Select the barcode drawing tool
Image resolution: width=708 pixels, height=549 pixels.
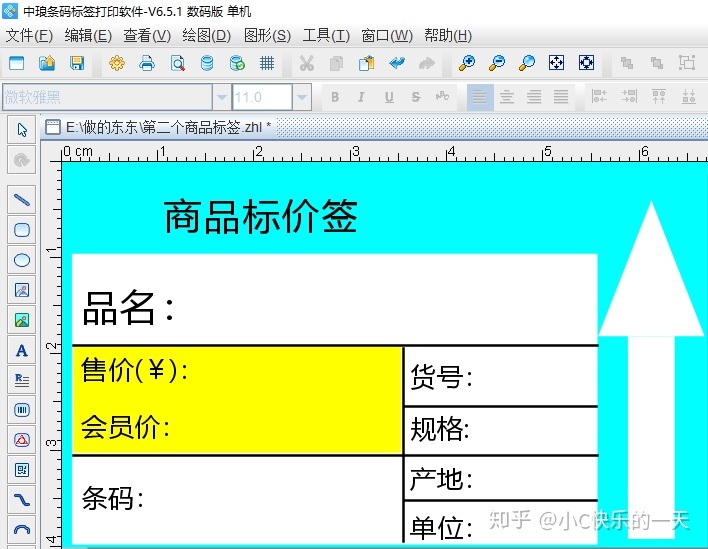tap(22, 410)
